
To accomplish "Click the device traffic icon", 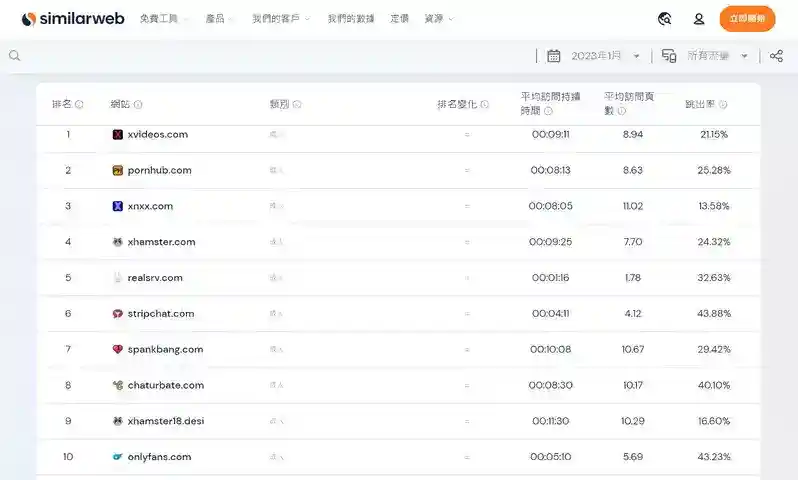I will [669, 55].
